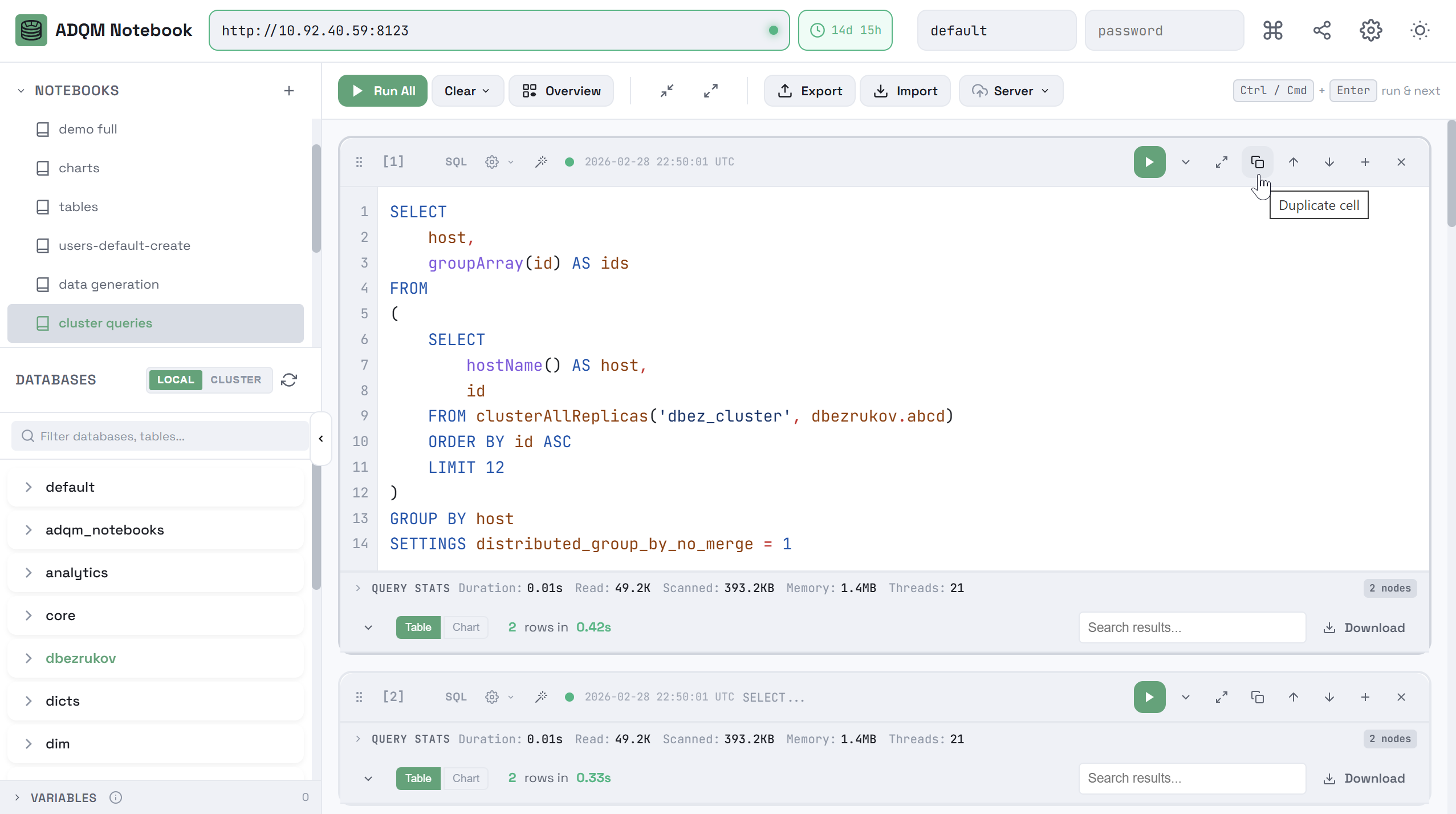This screenshot has width=1456, height=814.
Task: Duplicate cell [2]
Action: 1257,697
